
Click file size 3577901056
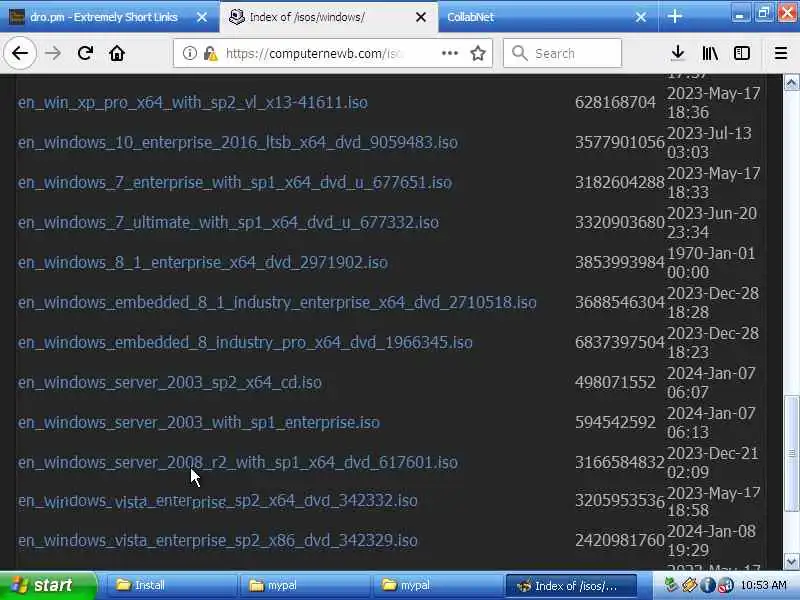point(620,142)
